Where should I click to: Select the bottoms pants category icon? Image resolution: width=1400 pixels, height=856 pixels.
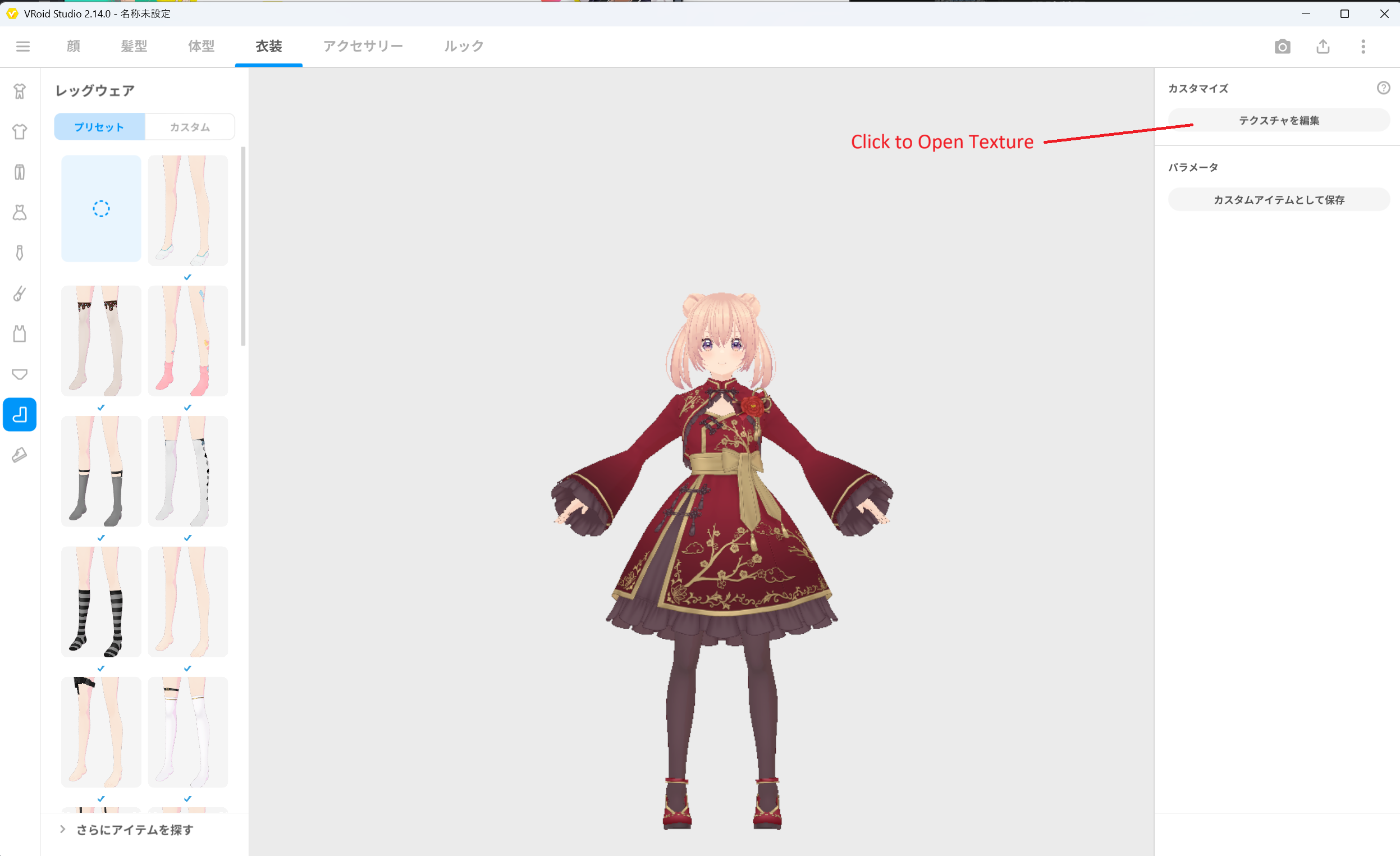click(x=20, y=172)
